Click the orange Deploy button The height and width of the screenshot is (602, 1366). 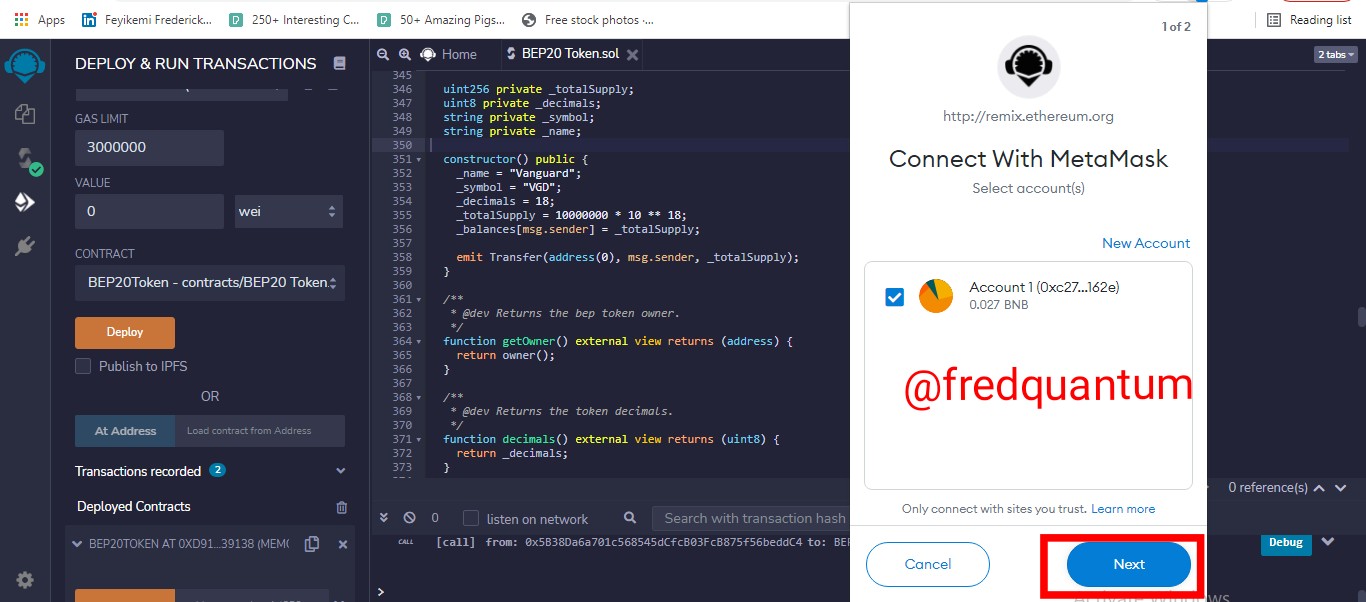[x=125, y=332]
